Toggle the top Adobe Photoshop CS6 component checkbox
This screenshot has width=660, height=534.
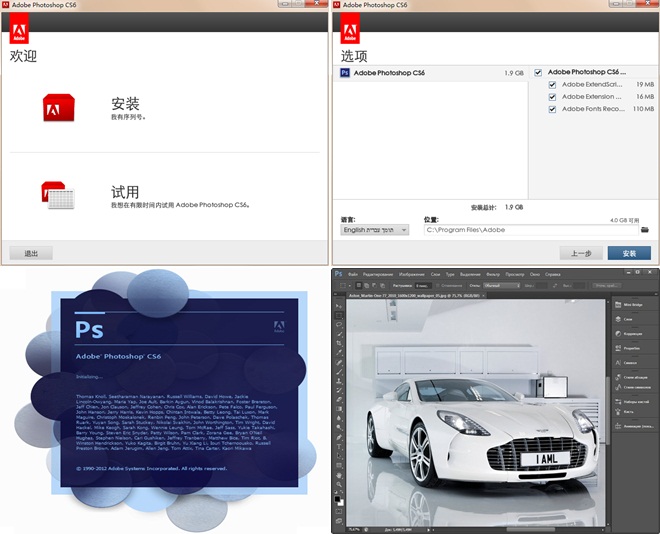538,72
